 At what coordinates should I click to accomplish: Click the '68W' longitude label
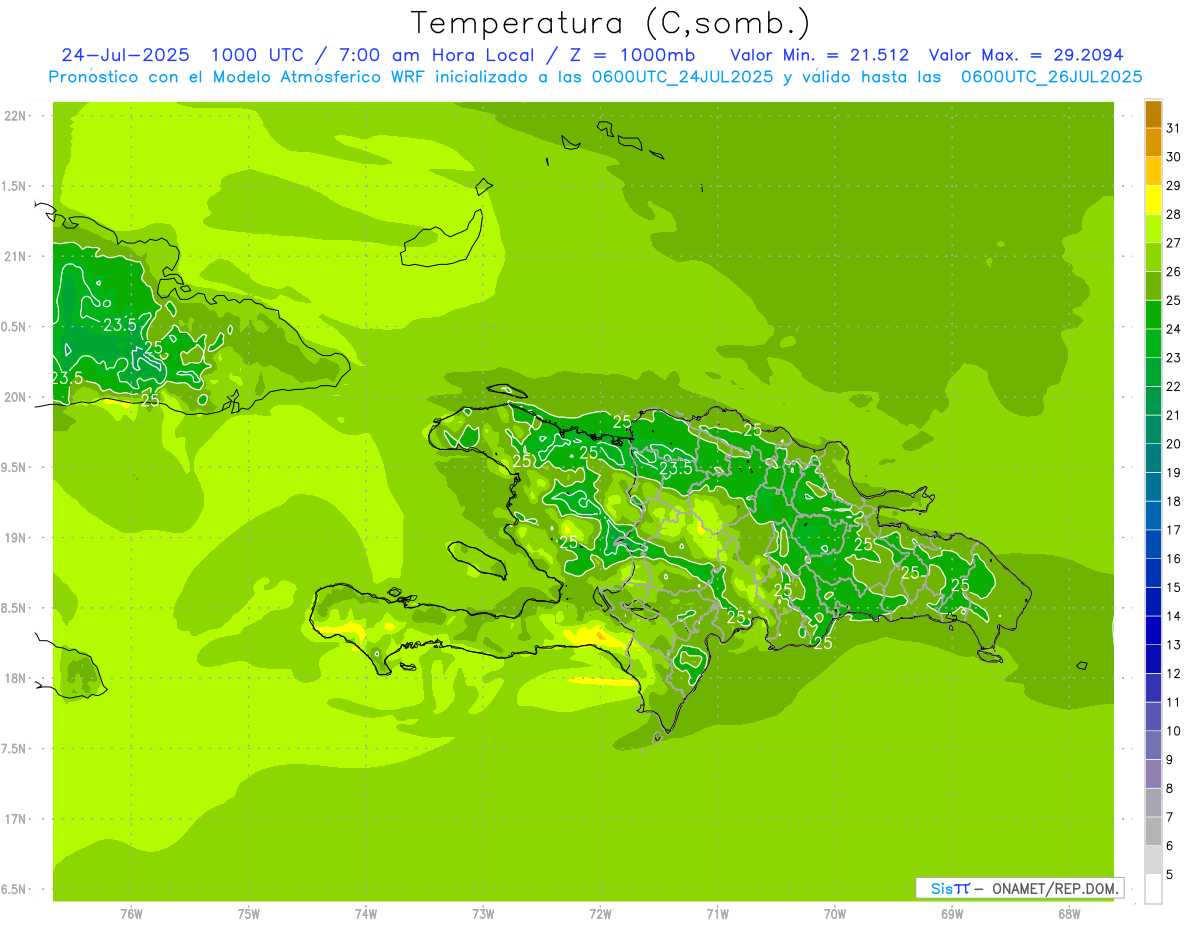pos(1069,913)
